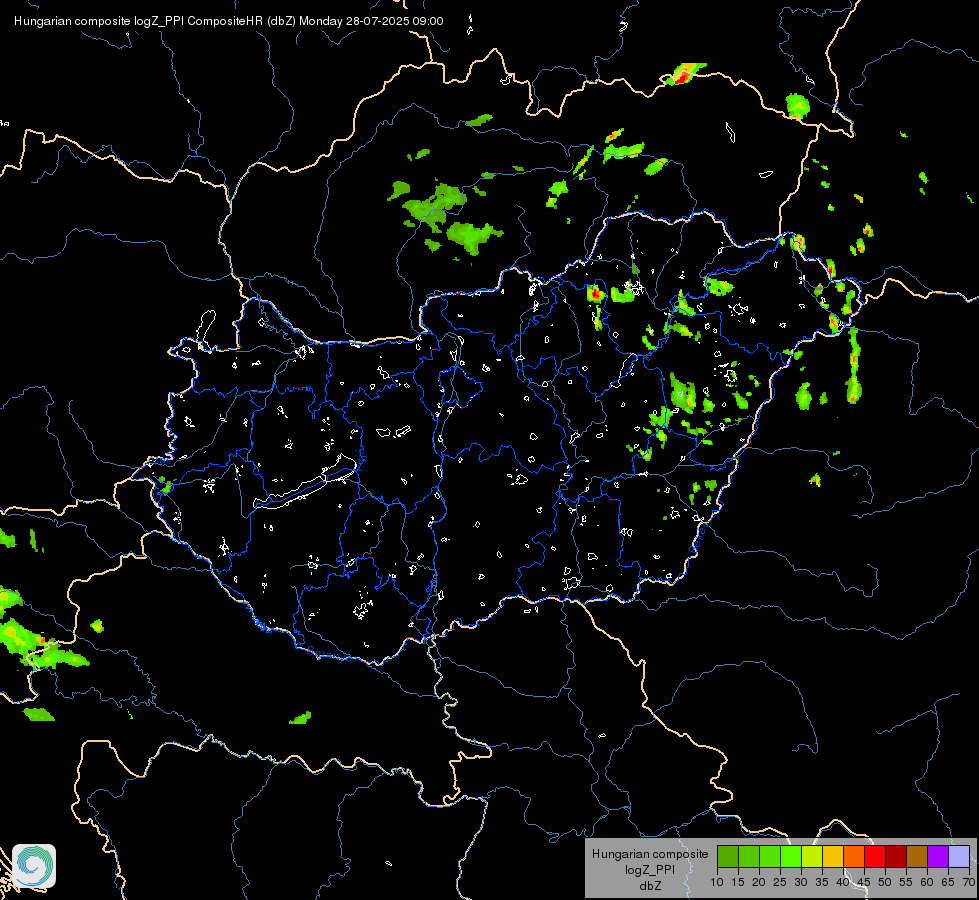Click the "30" value on the legend scale
Screen dimensions: 979x900
[801, 882]
